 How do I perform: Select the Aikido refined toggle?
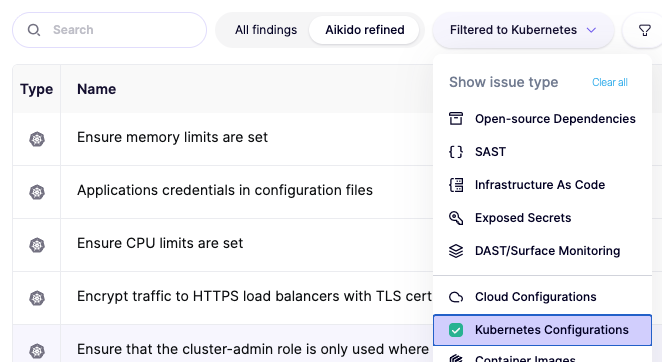tap(364, 30)
